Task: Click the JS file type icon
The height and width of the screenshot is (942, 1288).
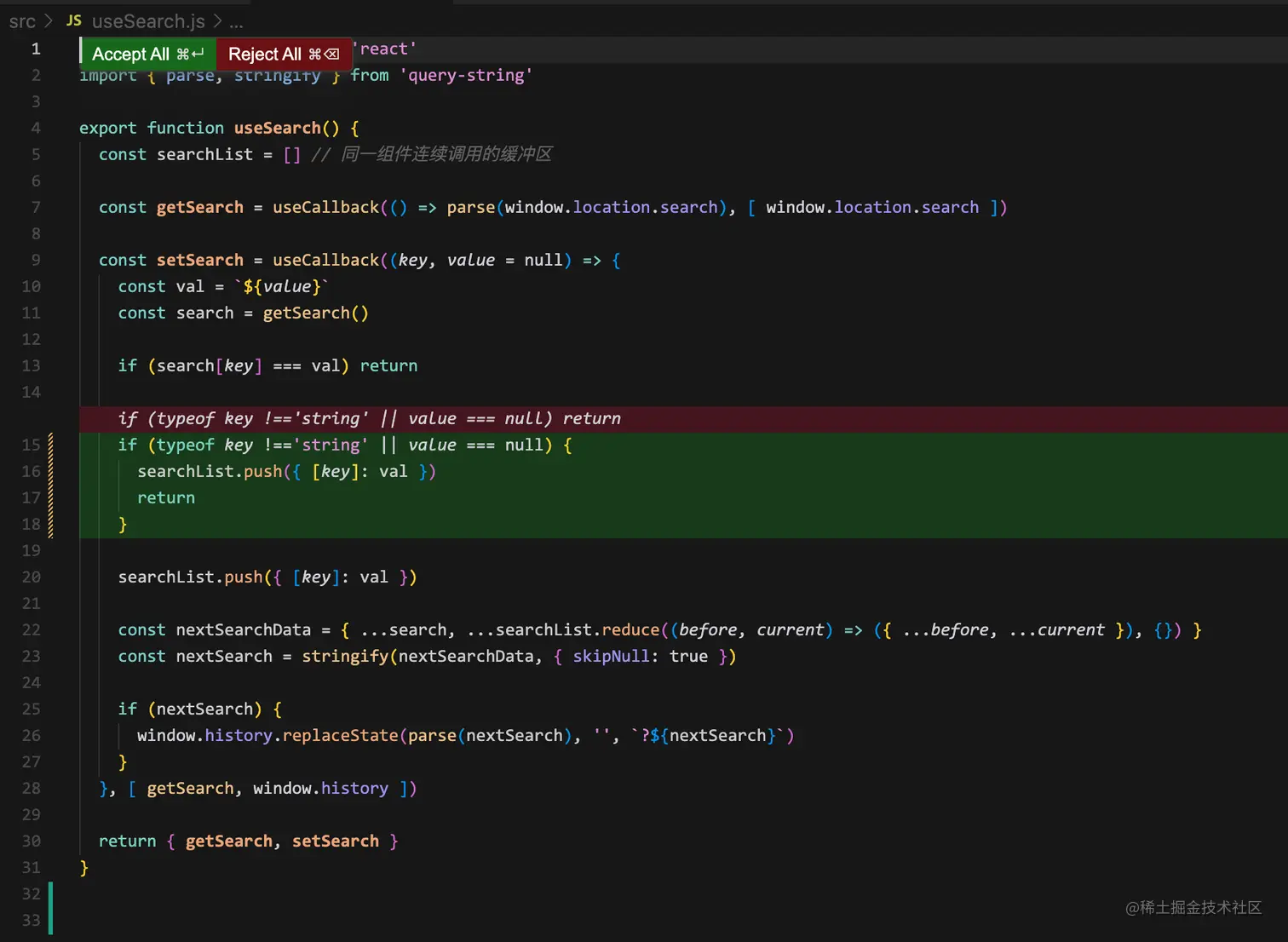Action: pyautogui.click(x=74, y=20)
